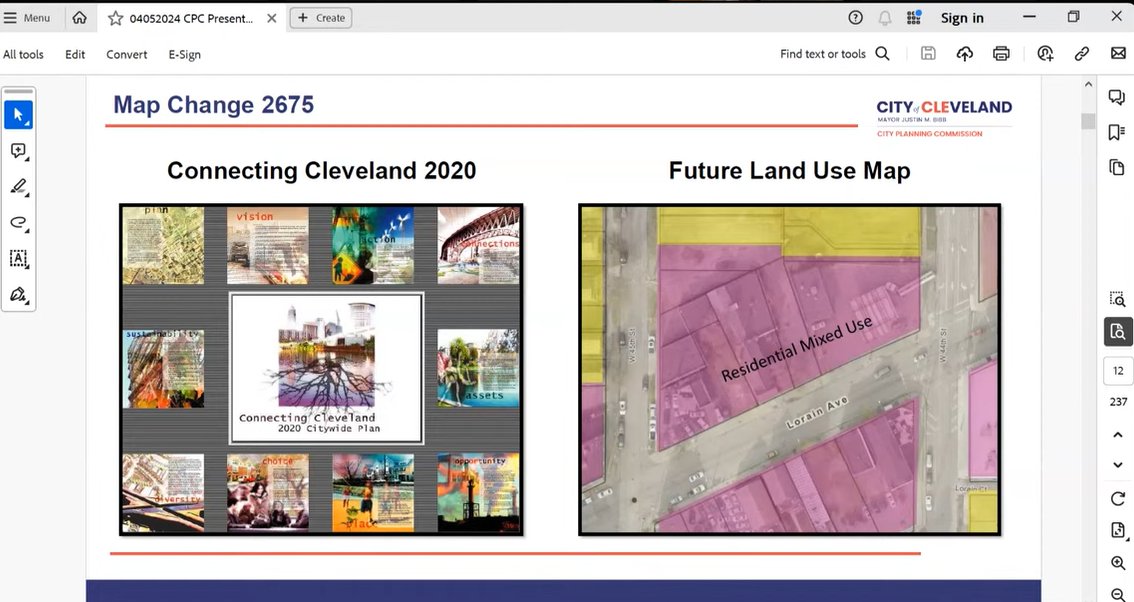This screenshot has height=602, width=1134.
Task: Click the City of Cleveland logo
Action: (x=944, y=118)
